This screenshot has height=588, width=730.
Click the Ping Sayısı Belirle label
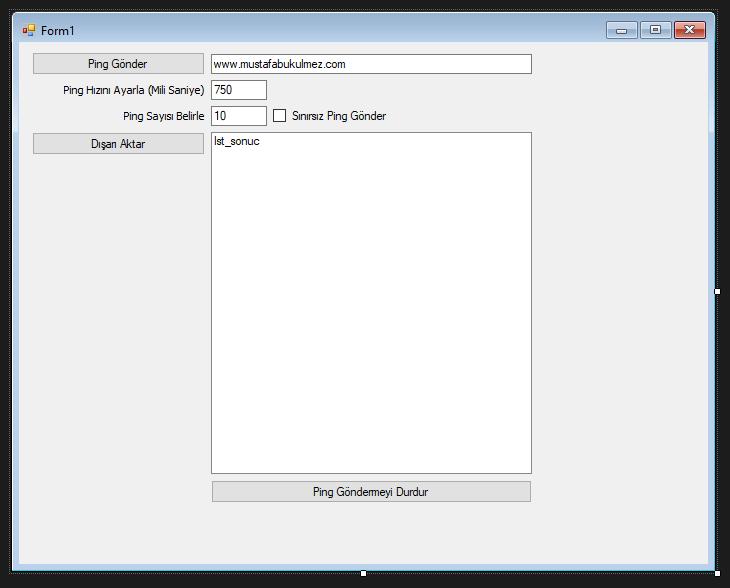(163, 116)
